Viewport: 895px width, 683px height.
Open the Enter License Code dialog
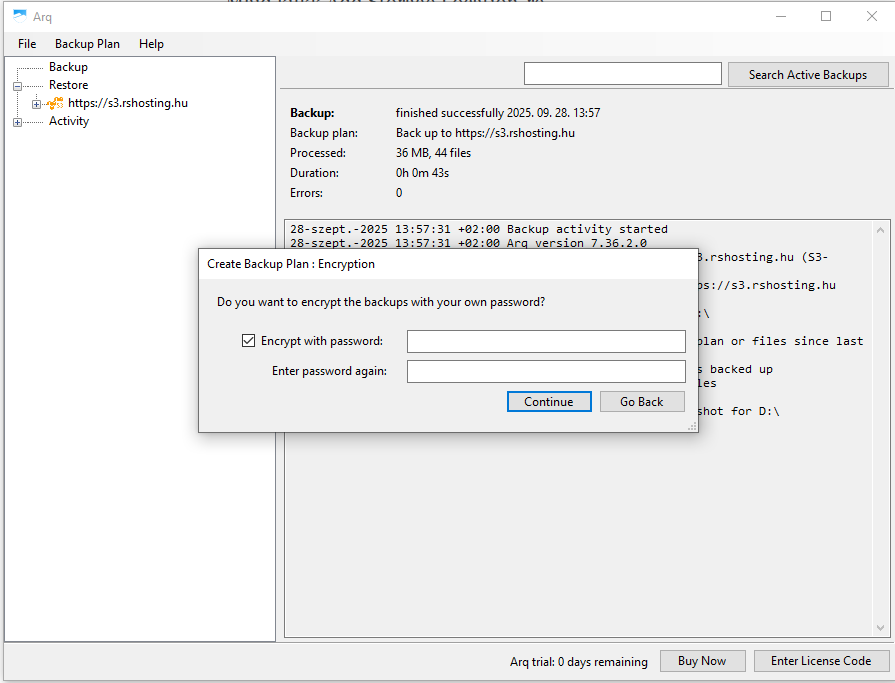[x=820, y=660]
